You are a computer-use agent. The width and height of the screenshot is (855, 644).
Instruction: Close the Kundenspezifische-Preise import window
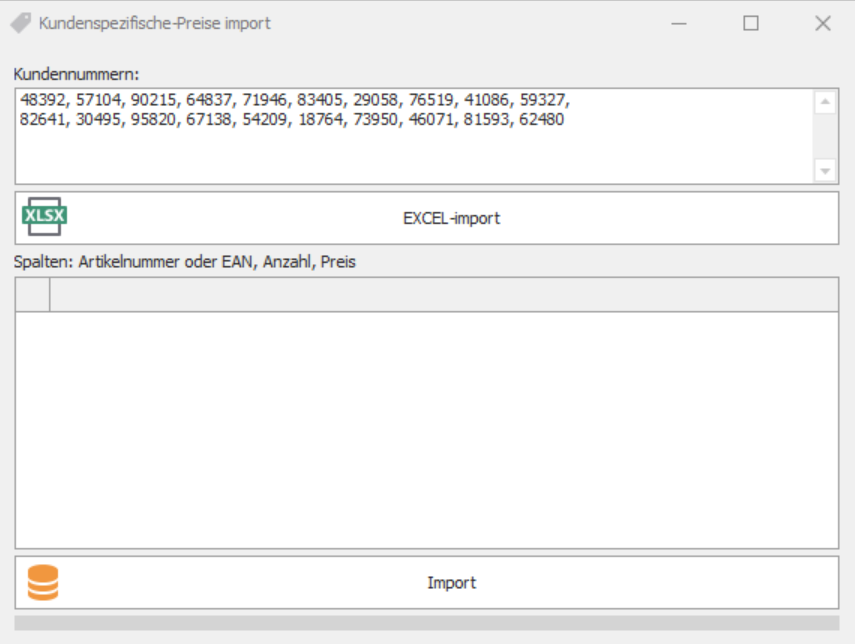tap(823, 23)
